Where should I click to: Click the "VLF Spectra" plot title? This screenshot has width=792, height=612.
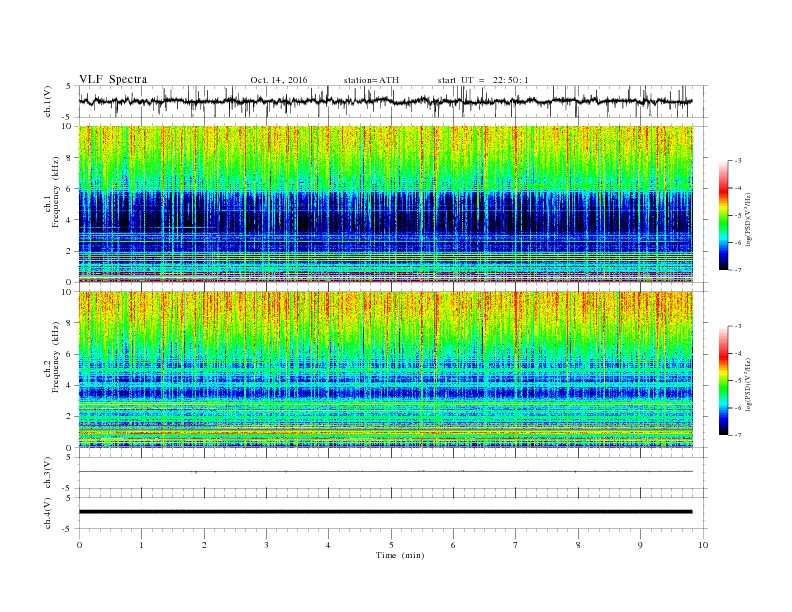[113, 79]
